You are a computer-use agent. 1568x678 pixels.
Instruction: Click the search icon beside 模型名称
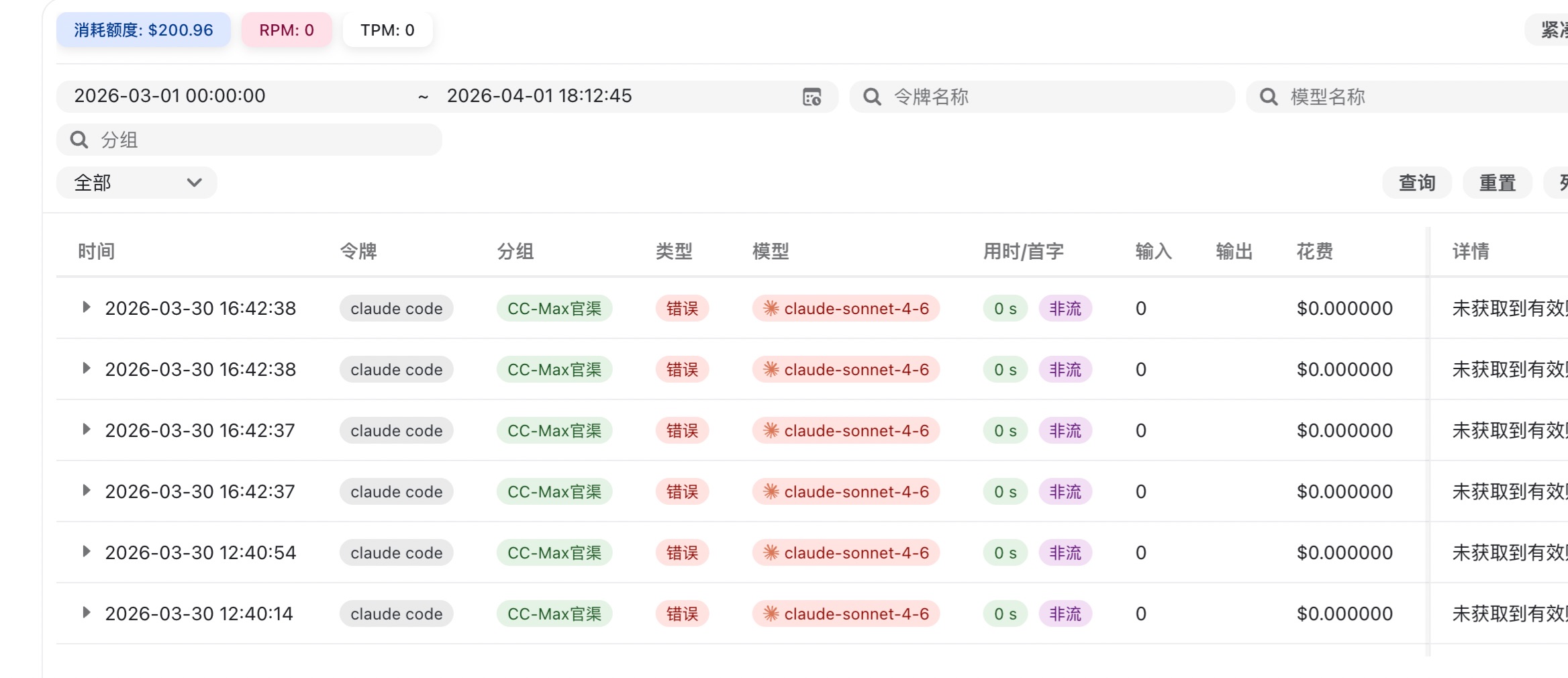click(x=1269, y=97)
